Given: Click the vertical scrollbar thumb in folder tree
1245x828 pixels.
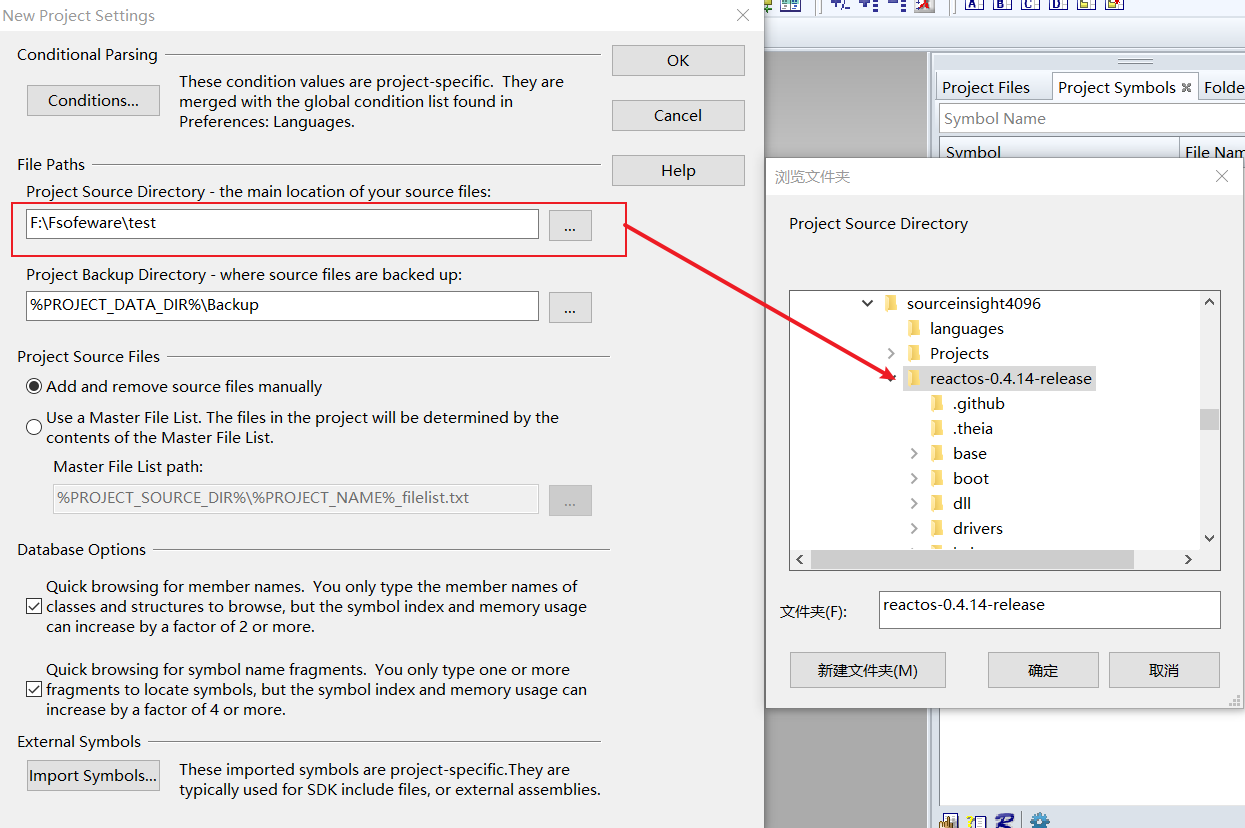Looking at the screenshot, I should coord(1210,419).
